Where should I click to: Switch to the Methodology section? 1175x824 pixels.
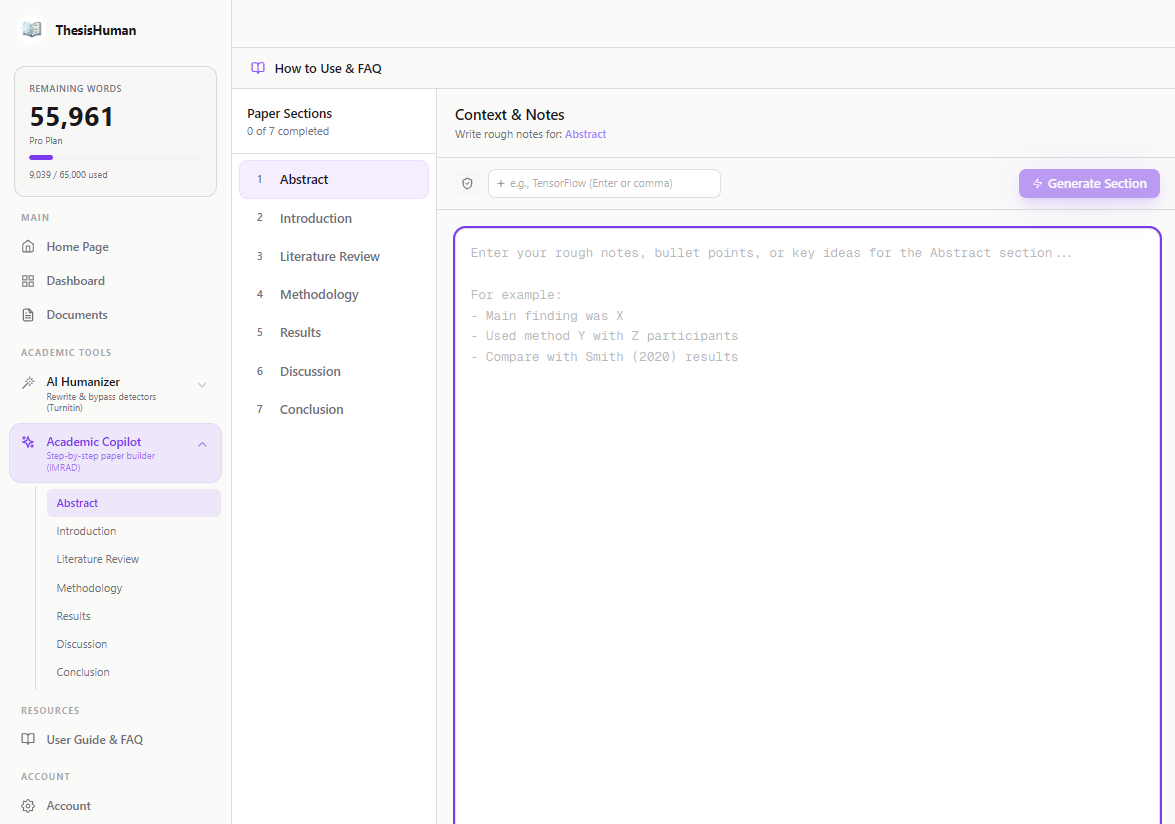[x=319, y=294]
